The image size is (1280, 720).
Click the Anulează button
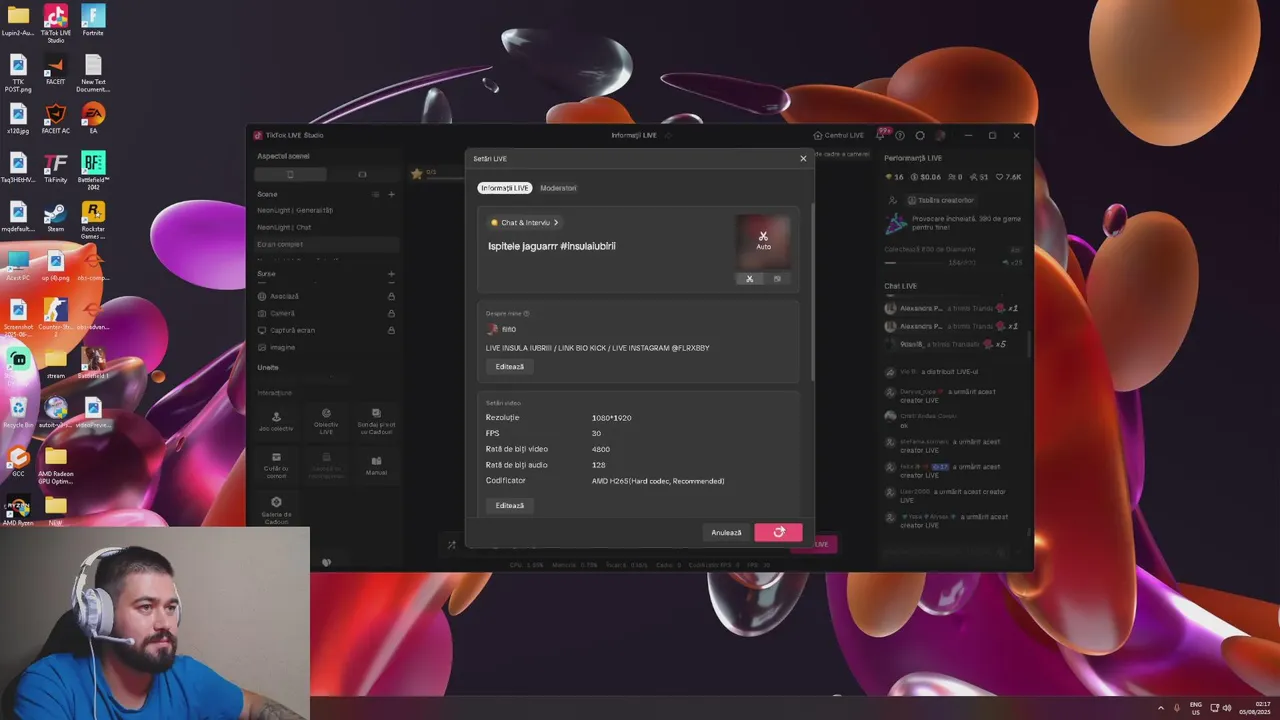[726, 533]
